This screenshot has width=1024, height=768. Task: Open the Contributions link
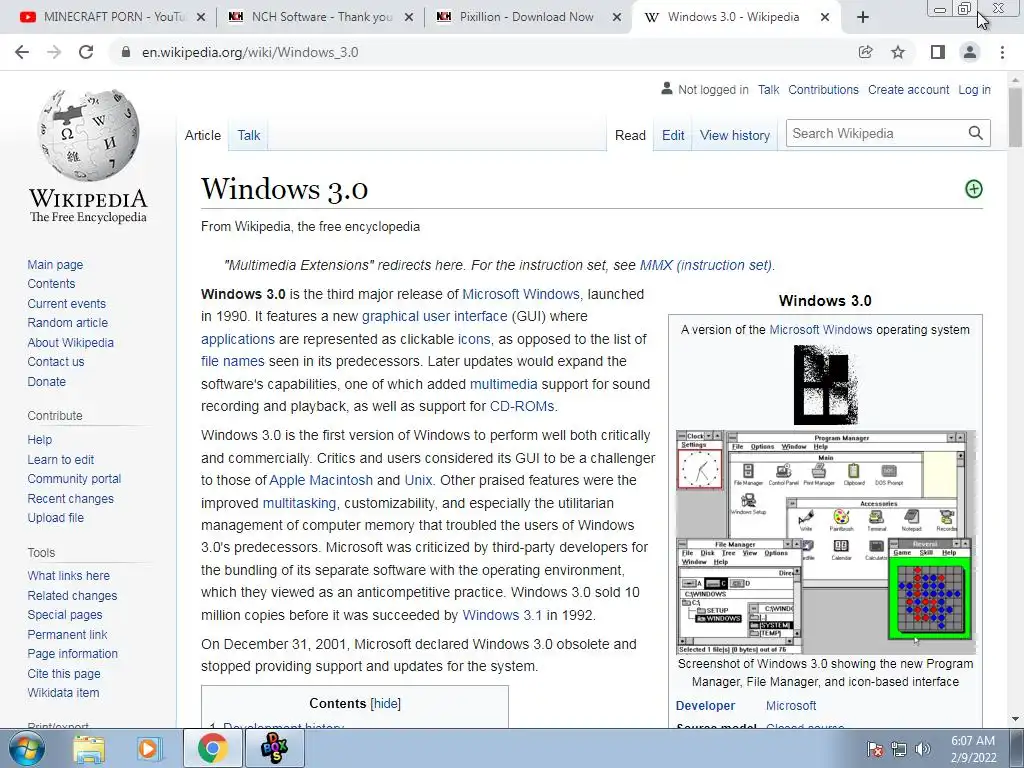824,89
